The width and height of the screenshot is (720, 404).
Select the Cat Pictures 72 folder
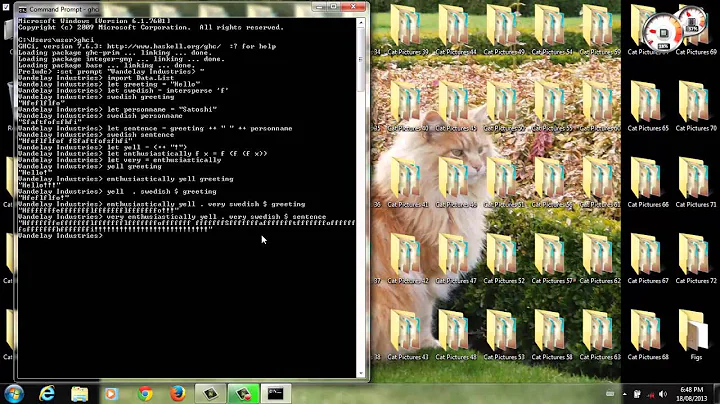696,259
